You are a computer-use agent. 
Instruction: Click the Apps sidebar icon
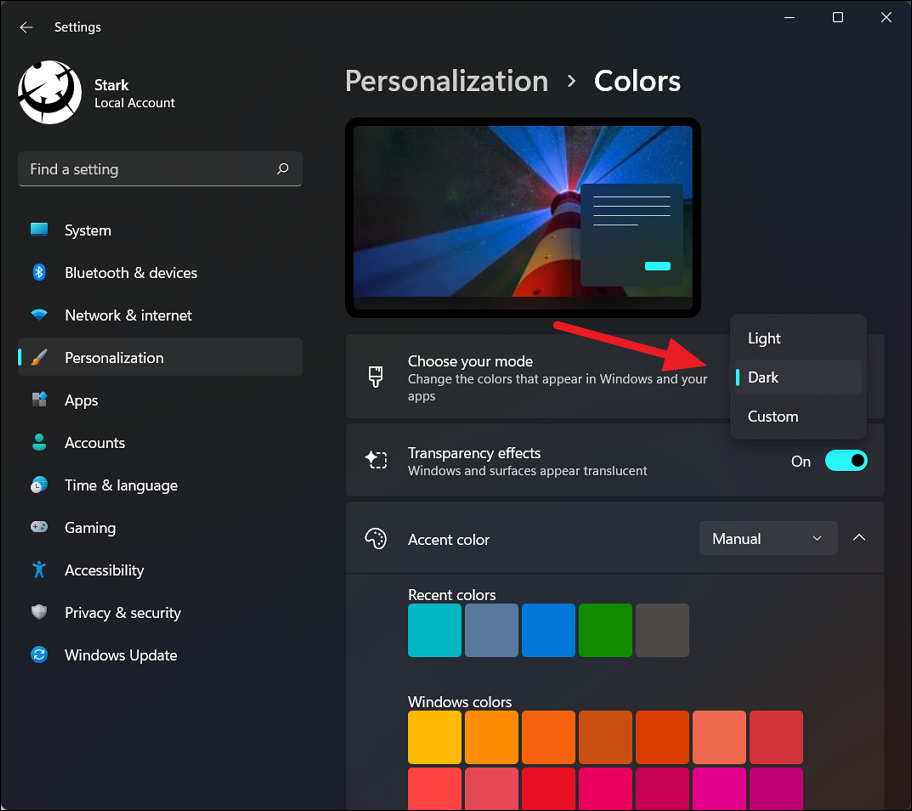point(80,400)
